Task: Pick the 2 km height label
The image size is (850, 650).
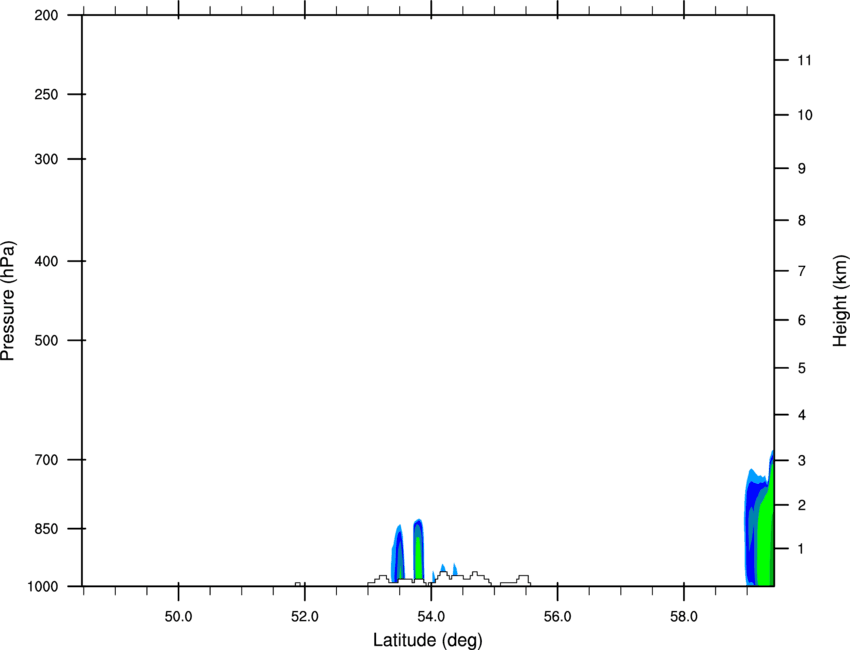Action: pyautogui.click(x=802, y=505)
